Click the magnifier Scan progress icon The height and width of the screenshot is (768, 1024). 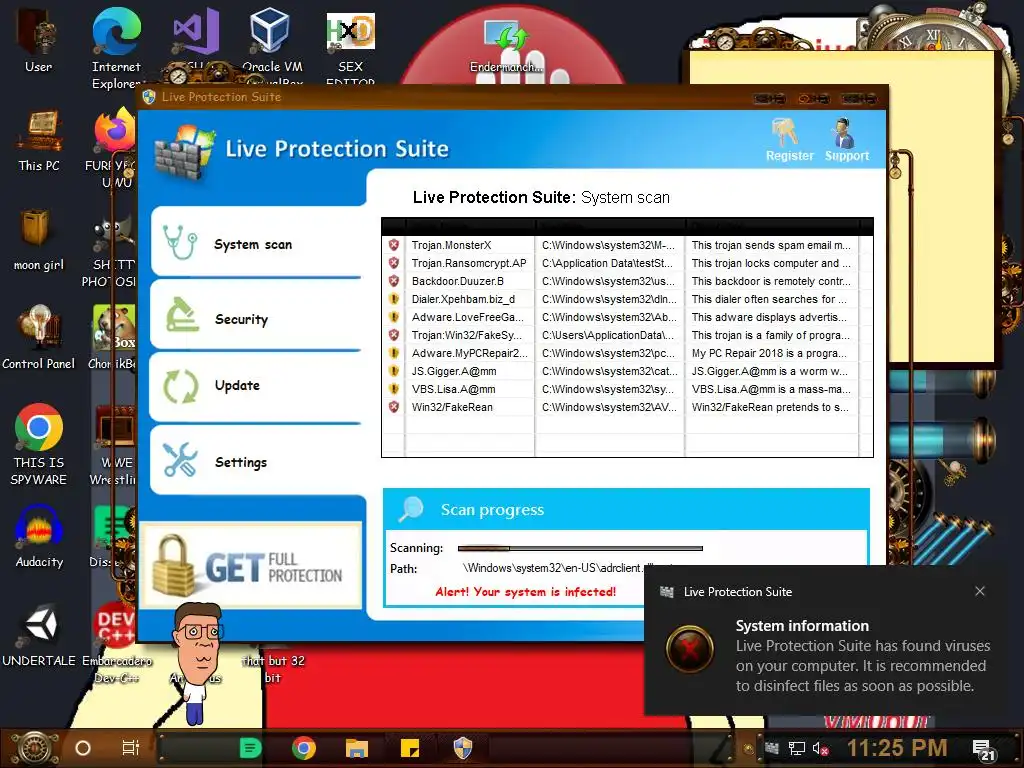coord(411,509)
